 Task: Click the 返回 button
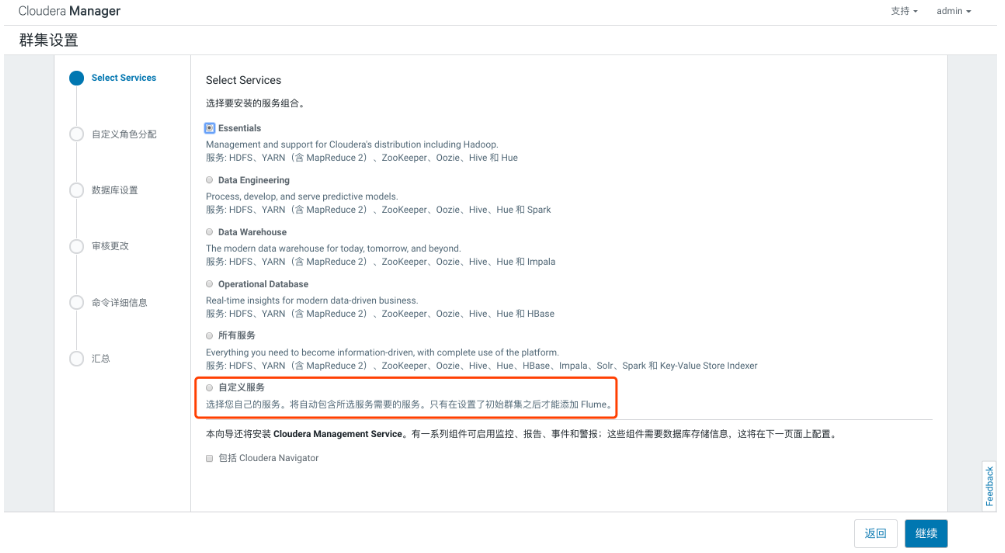point(876,533)
